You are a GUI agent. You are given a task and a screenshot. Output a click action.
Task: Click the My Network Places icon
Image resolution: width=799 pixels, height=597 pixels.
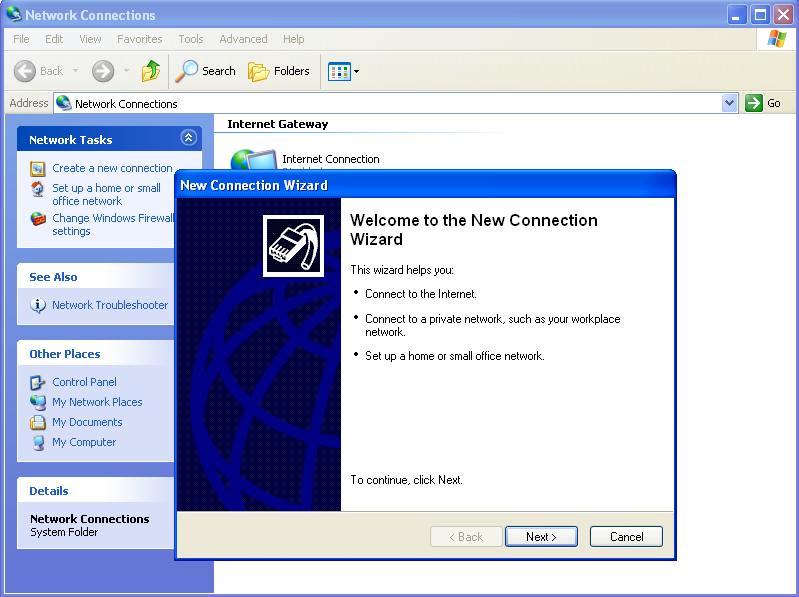[37, 402]
